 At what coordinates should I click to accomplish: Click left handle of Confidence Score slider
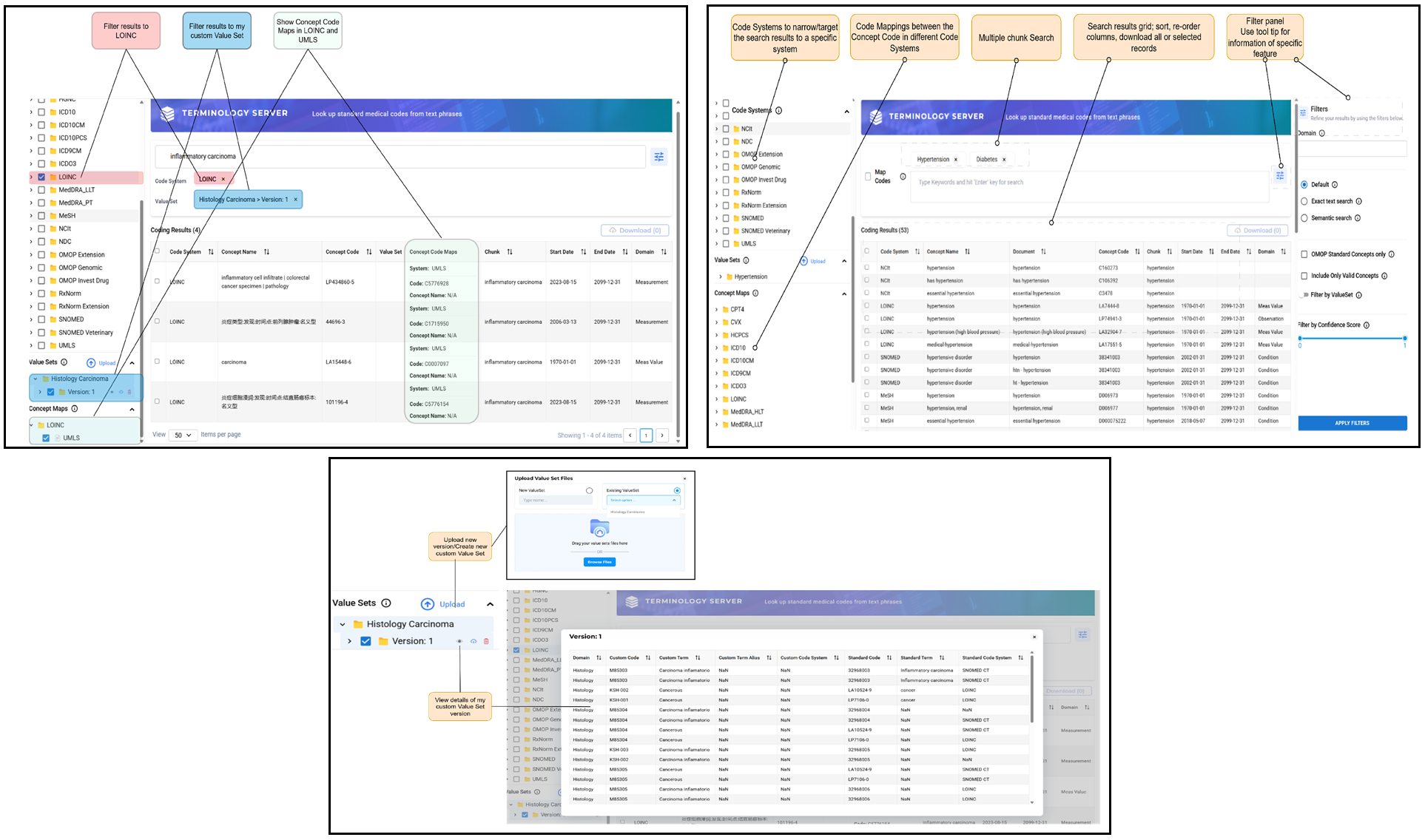(1300, 338)
